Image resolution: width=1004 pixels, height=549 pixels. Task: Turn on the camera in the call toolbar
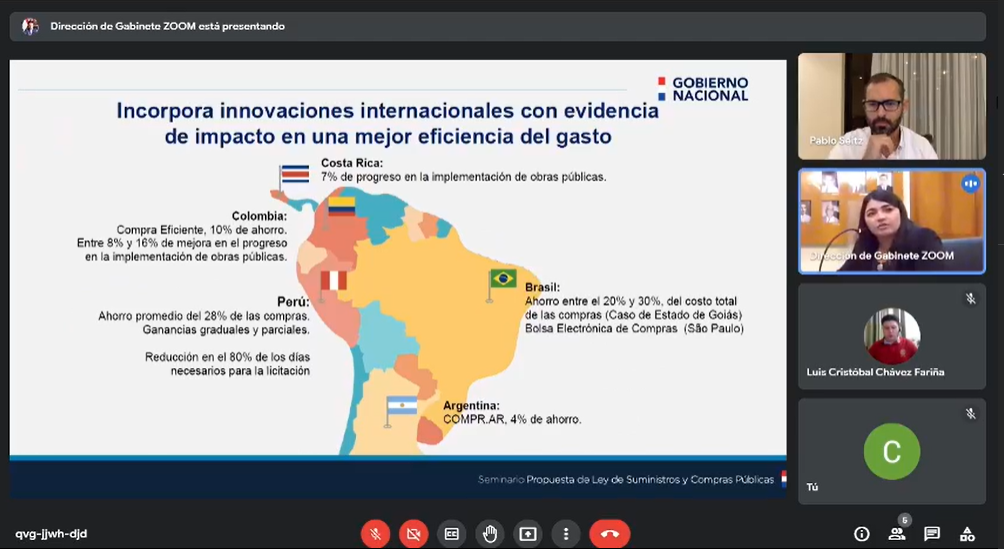[x=414, y=534]
